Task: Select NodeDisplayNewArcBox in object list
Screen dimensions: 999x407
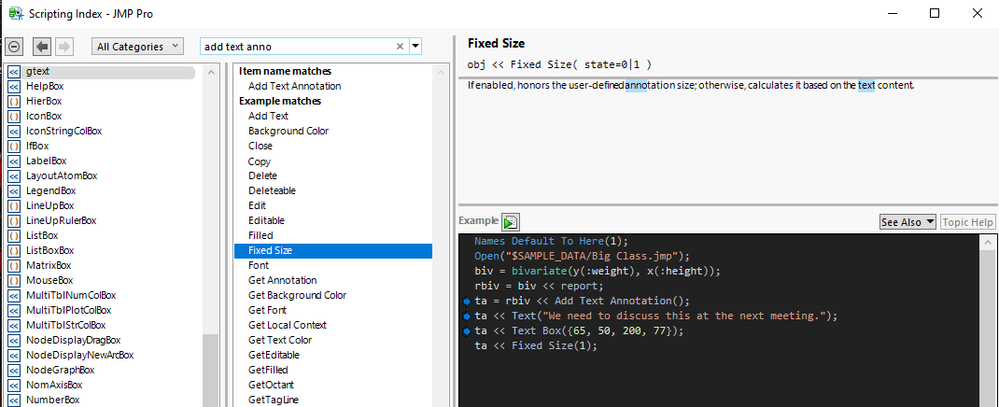Action: [x=80, y=355]
